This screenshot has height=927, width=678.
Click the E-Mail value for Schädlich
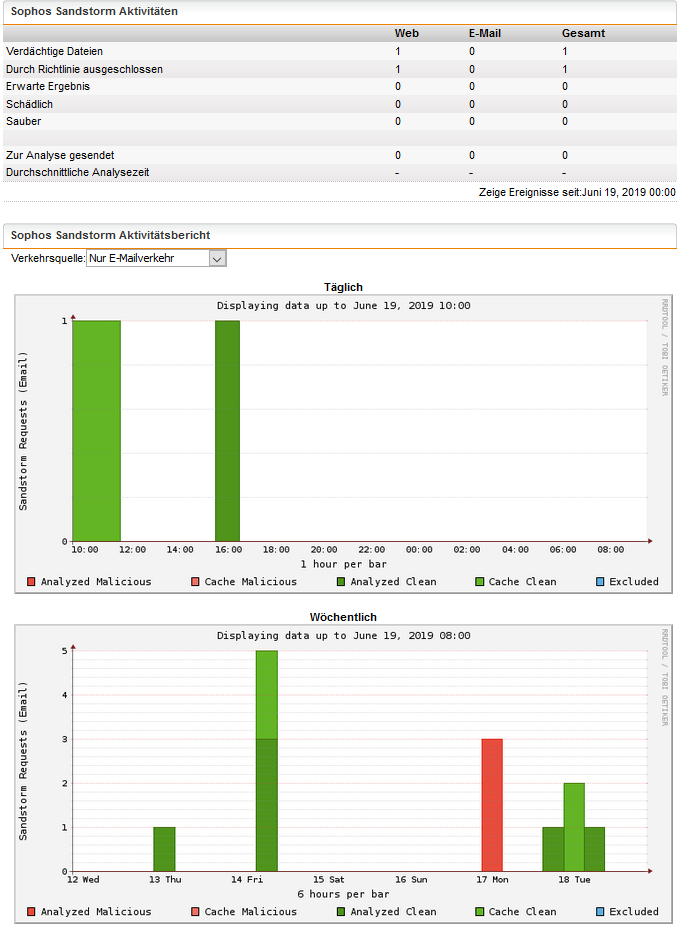click(472, 104)
